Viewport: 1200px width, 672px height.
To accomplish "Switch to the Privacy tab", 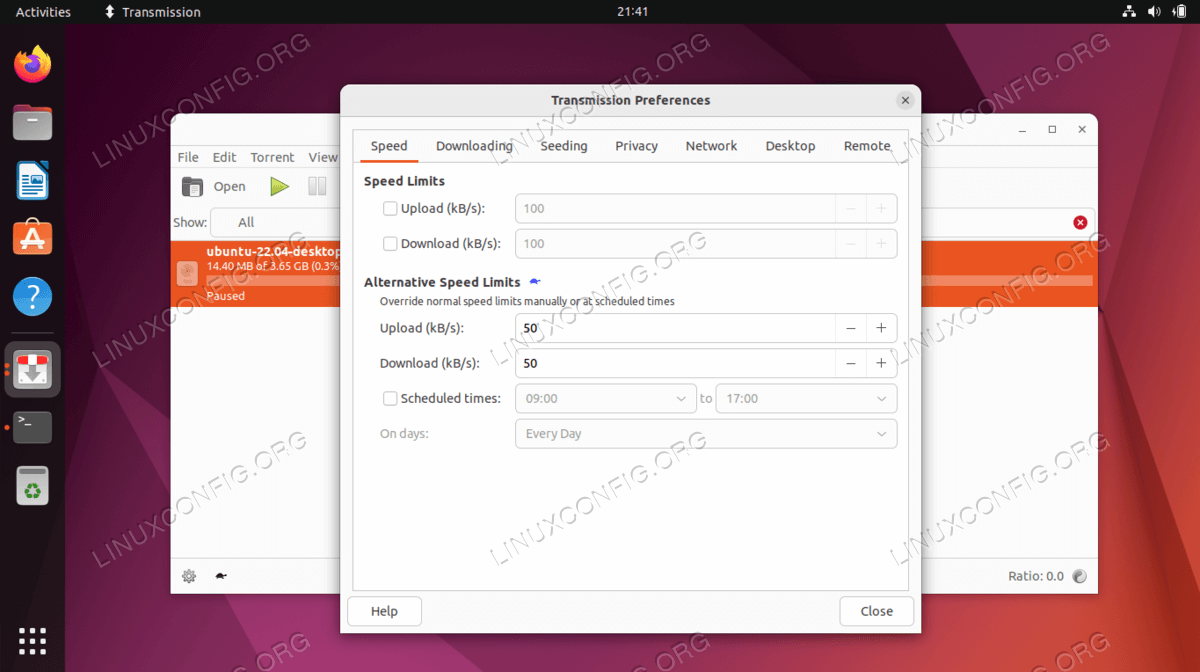I will click(636, 146).
